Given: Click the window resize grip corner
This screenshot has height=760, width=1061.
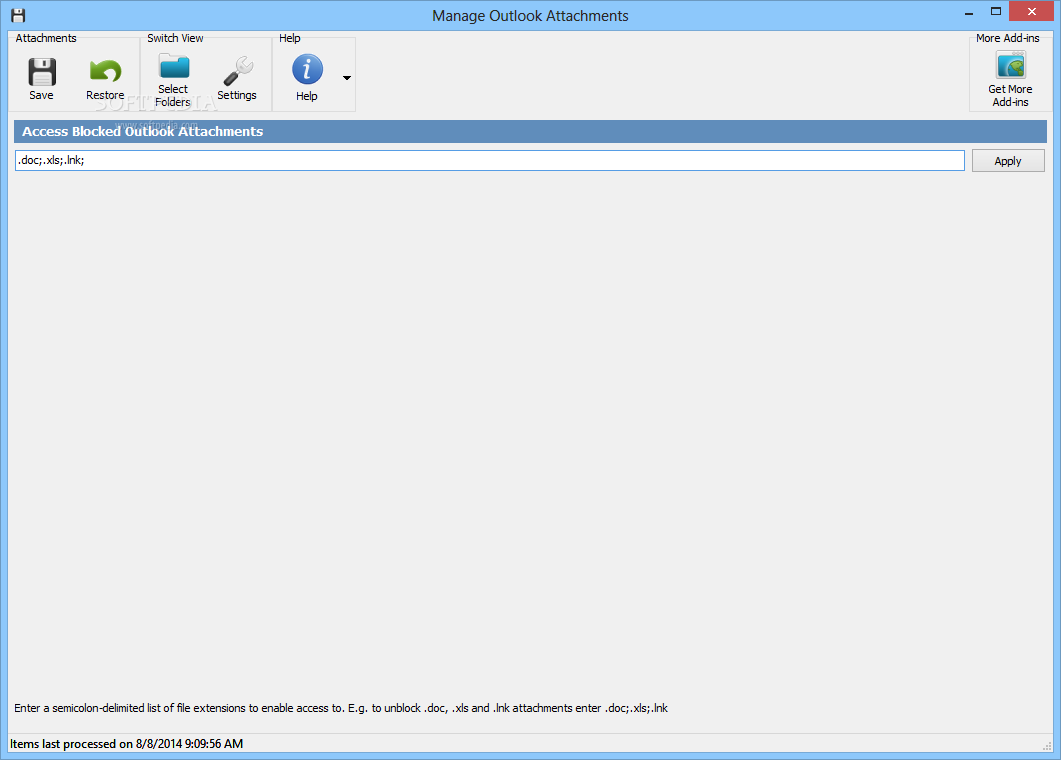Looking at the screenshot, I should pos(1047,746).
